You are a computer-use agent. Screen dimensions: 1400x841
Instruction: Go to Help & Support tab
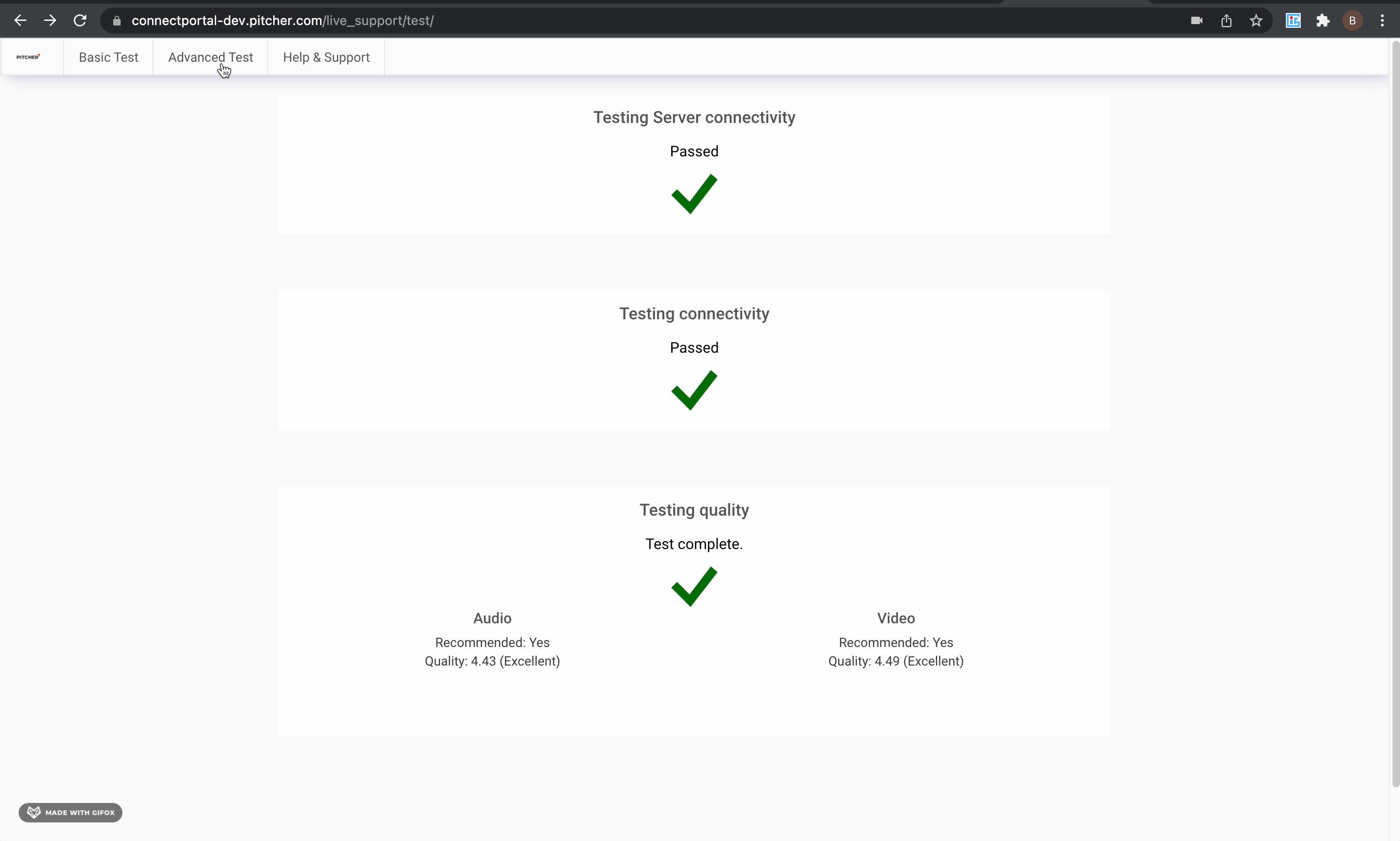pyautogui.click(x=326, y=57)
